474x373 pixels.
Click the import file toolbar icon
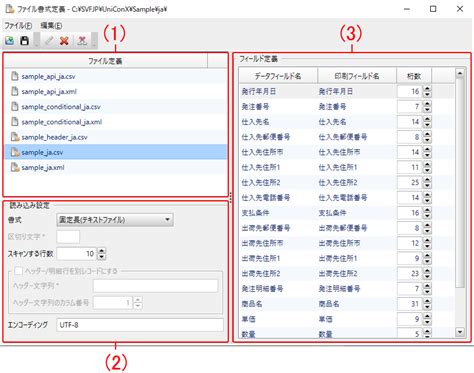coord(10,41)
